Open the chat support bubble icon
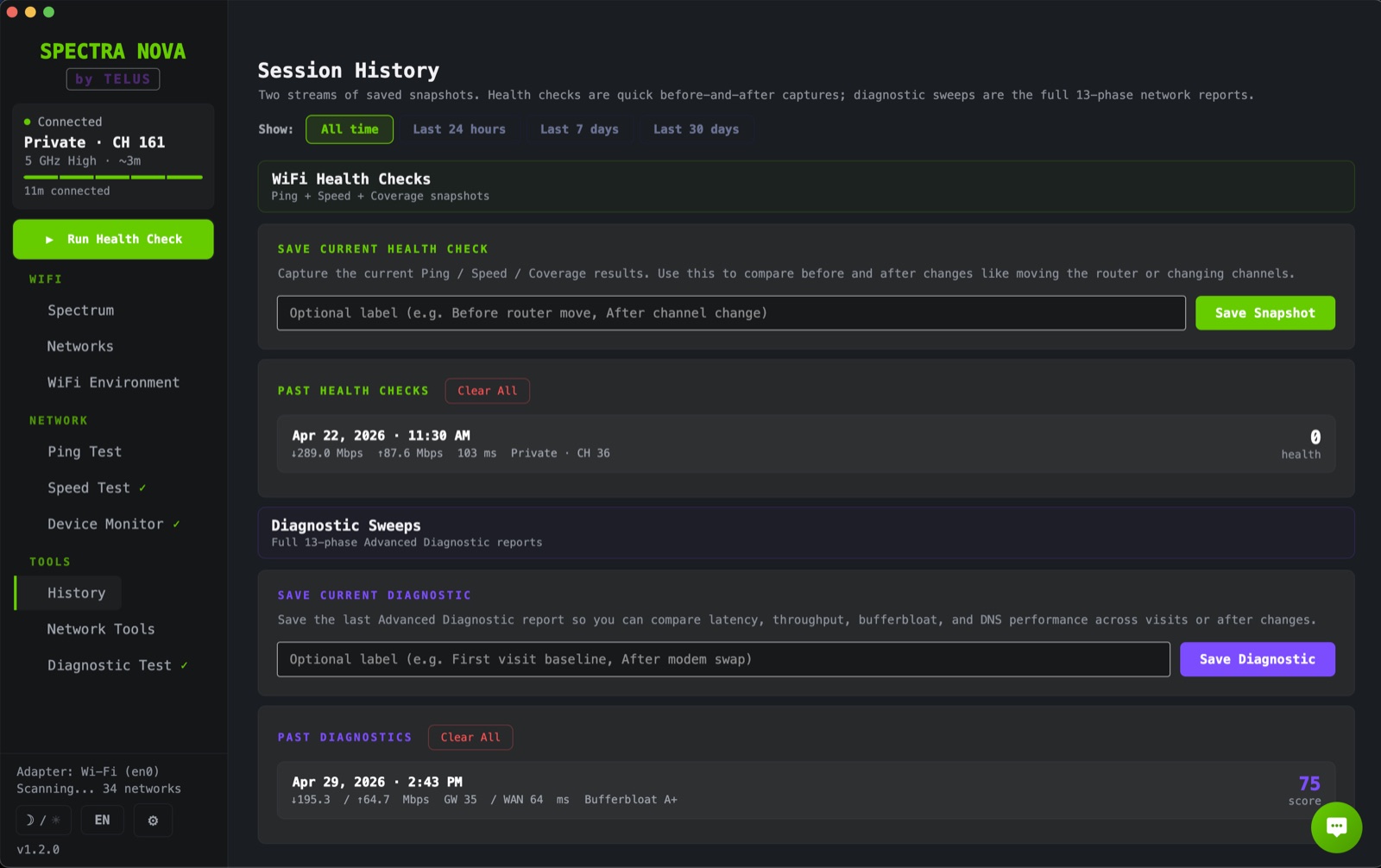Screen dimensions: 1381x868 click(x=1336, y=827)
